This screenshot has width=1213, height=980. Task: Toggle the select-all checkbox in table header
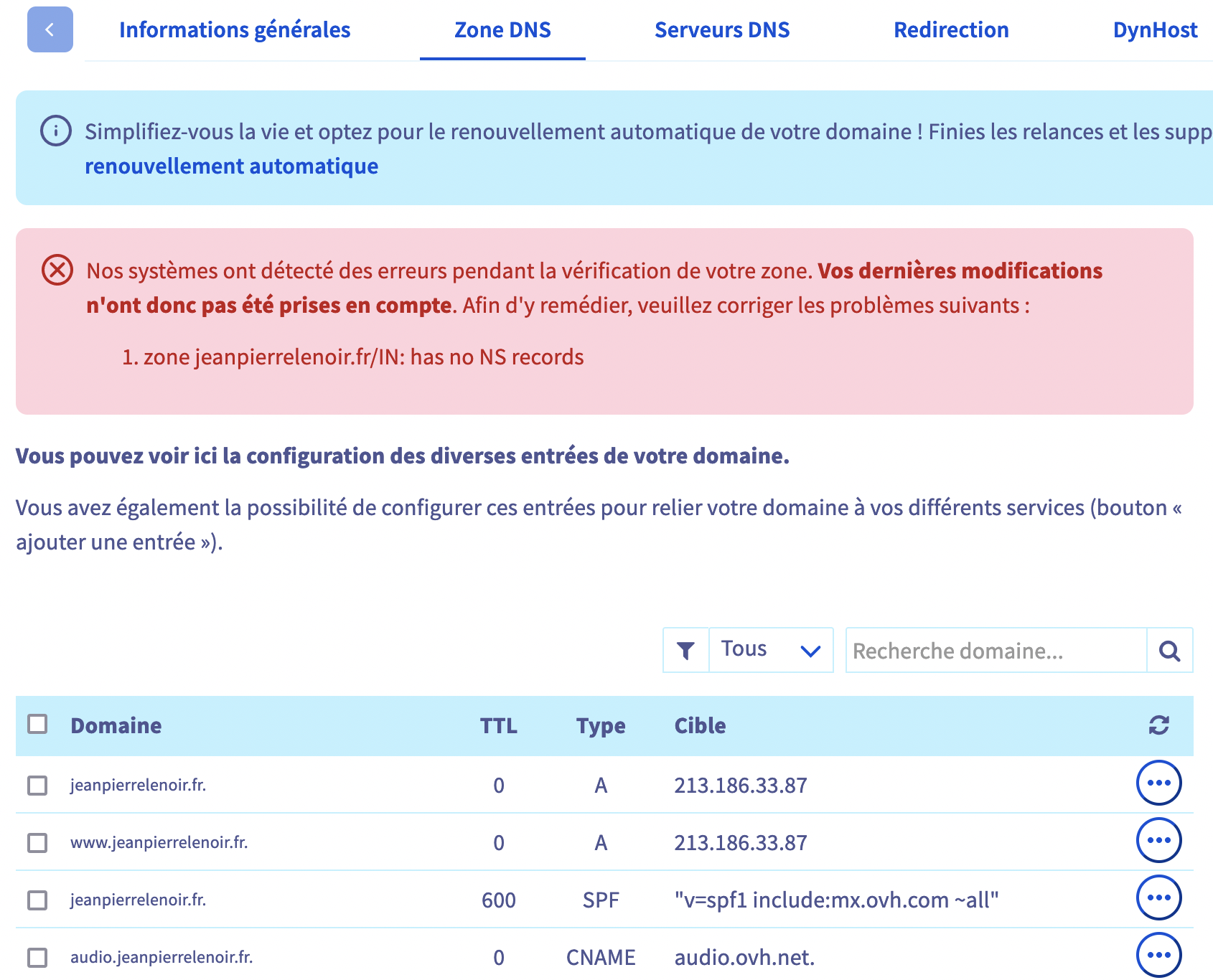tap(37, 724)
